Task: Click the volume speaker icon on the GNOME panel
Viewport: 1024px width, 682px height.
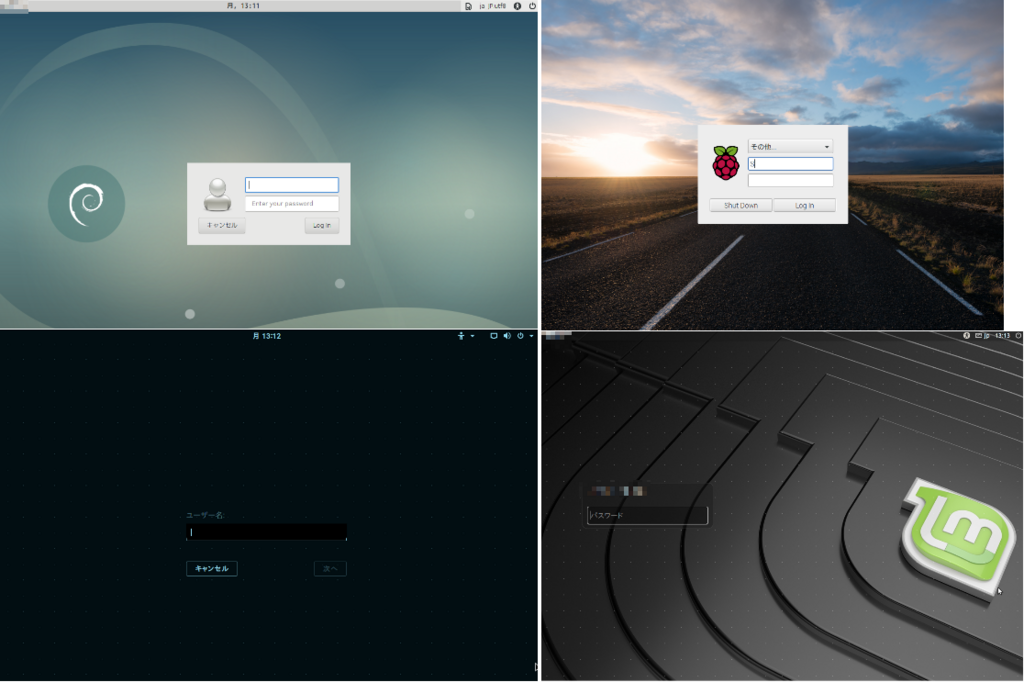Action: click(x=507, y=336)
